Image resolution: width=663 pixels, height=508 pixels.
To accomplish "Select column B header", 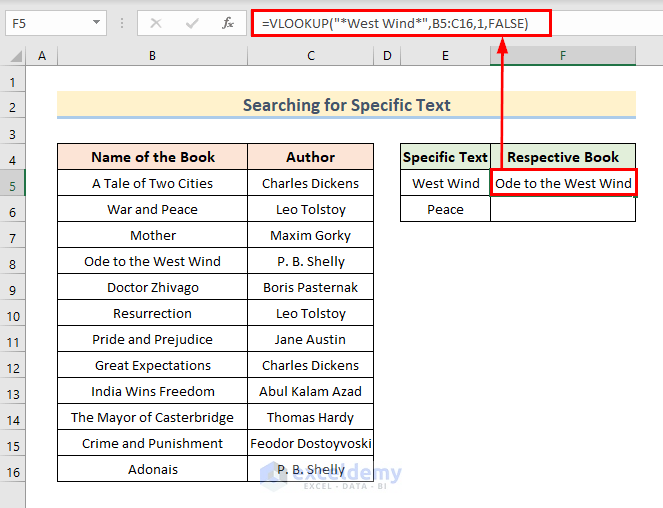I will tap(152, 57).
